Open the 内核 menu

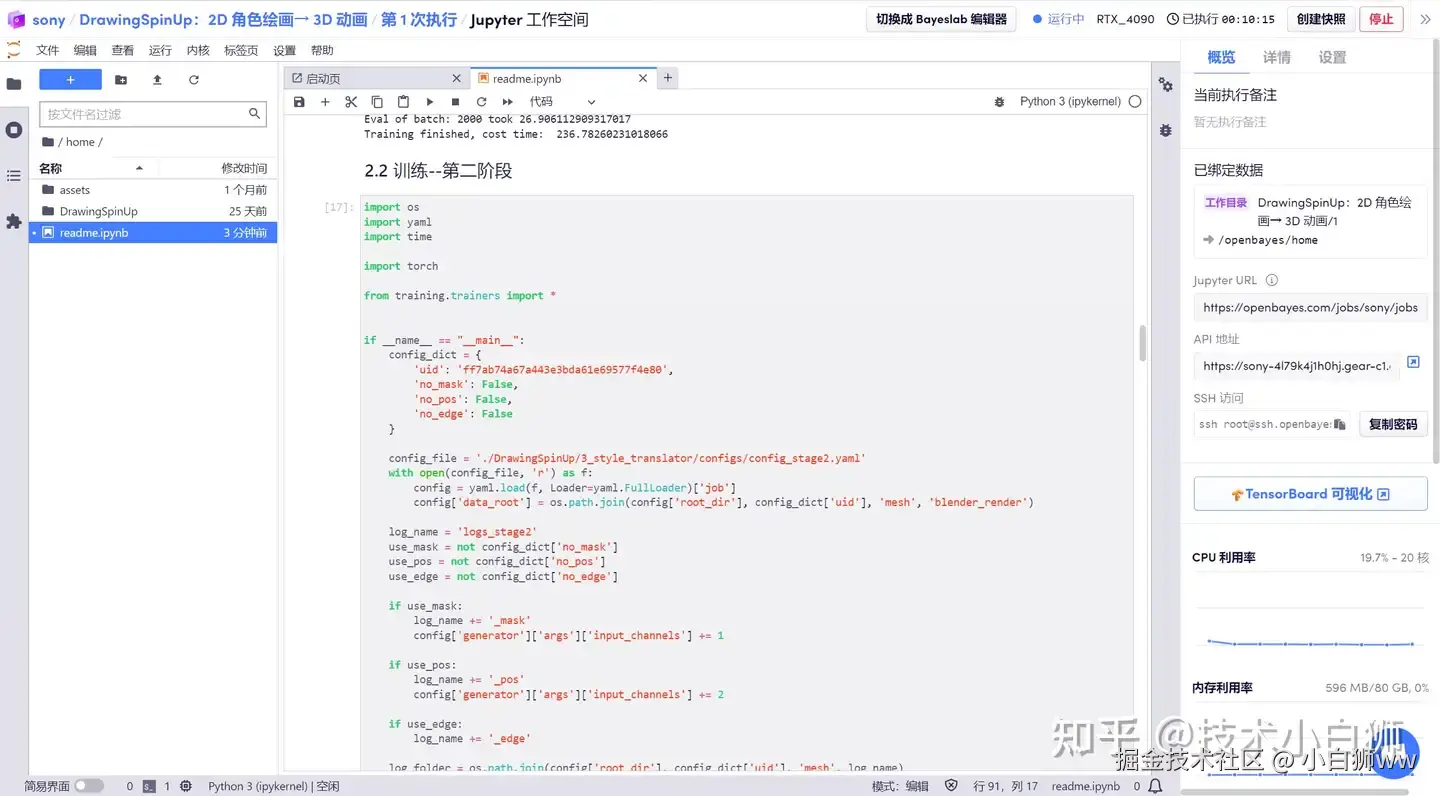click(x=198, y=50)
